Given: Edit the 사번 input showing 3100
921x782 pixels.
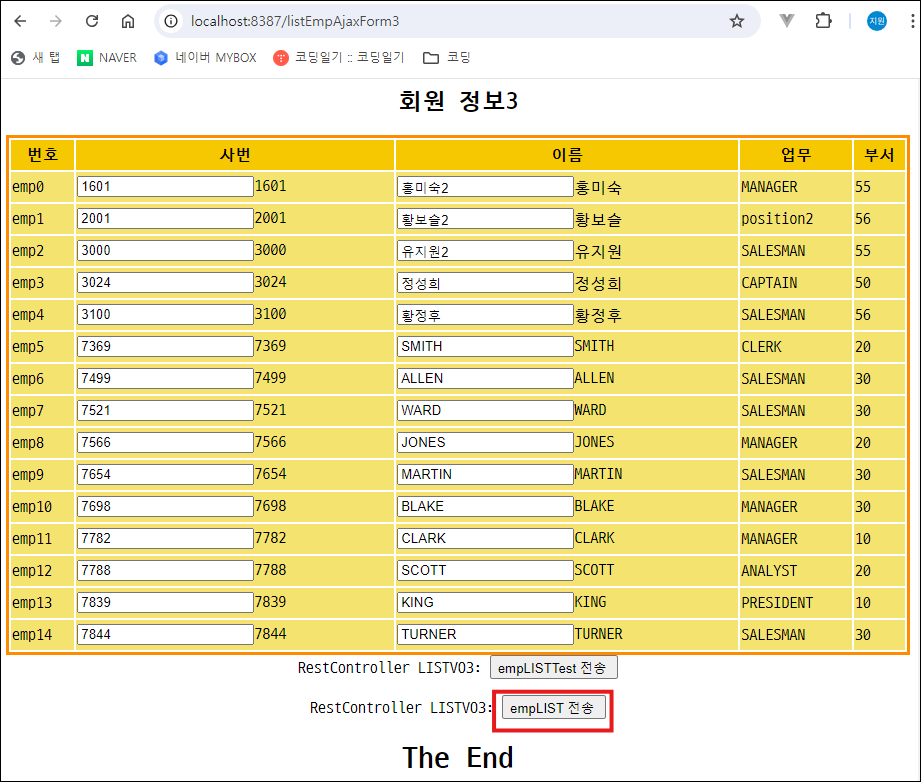Looking at the screenshot, I should click(165, 314).
